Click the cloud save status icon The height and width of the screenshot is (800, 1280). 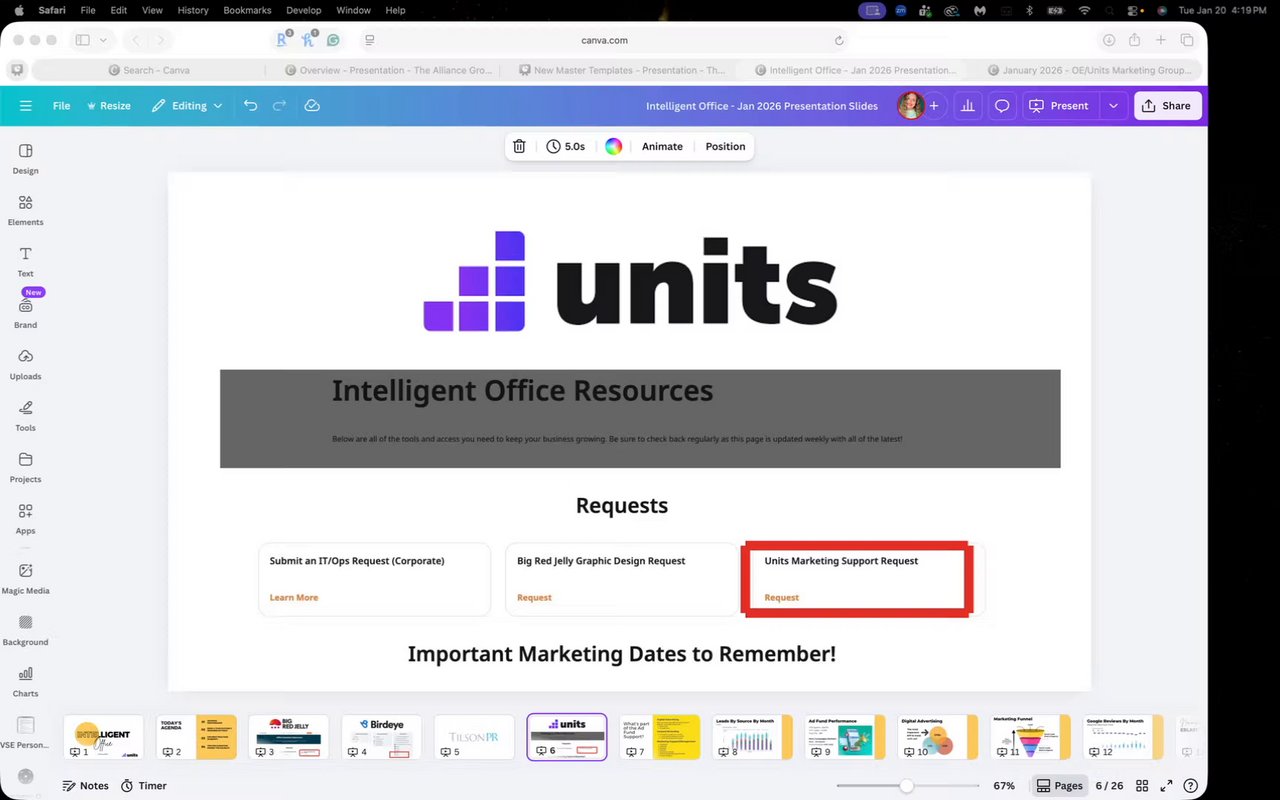pos(312,106)
